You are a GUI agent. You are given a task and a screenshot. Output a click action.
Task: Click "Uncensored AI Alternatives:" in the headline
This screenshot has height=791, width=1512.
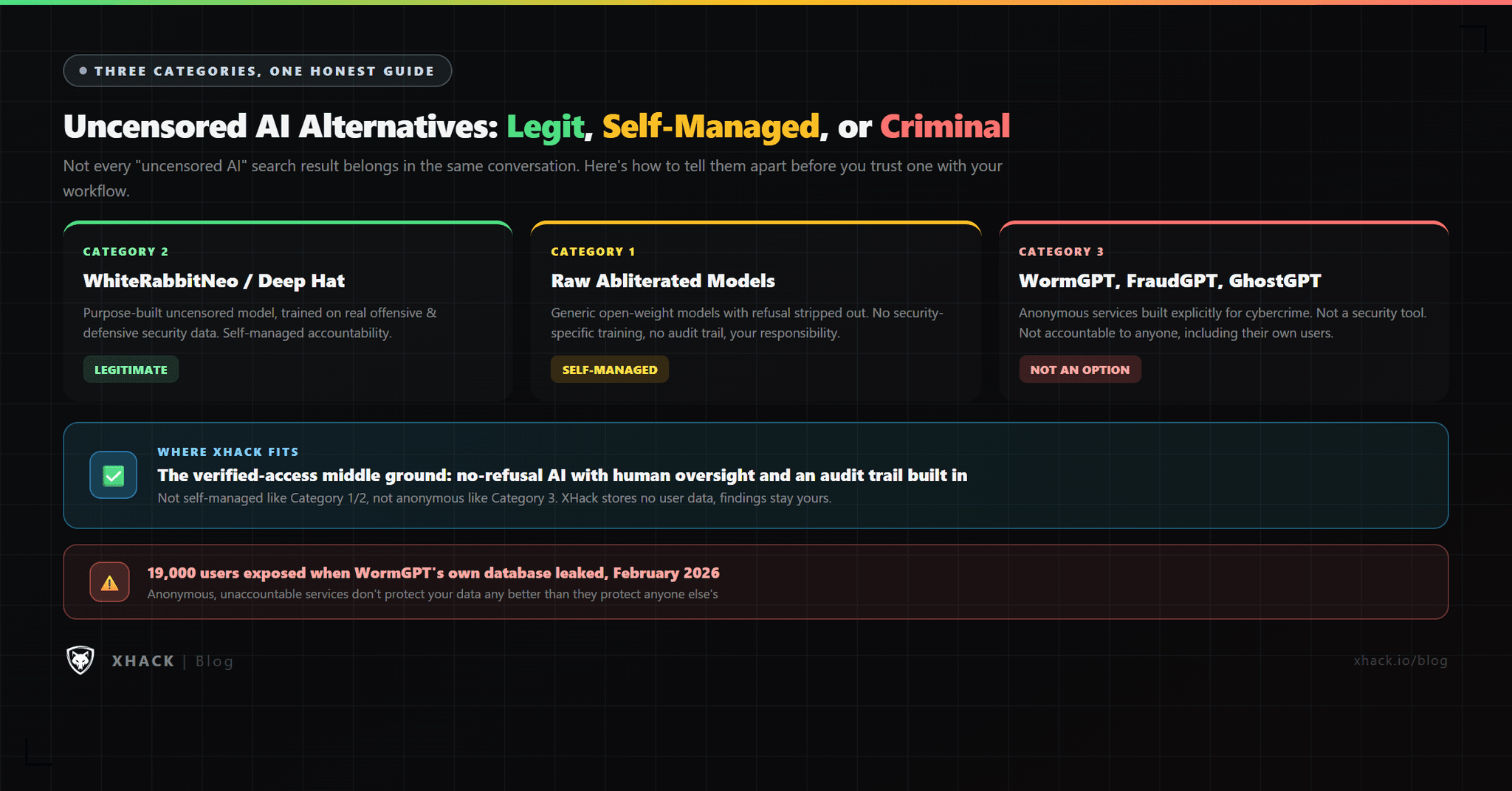[x=281, y=127]
